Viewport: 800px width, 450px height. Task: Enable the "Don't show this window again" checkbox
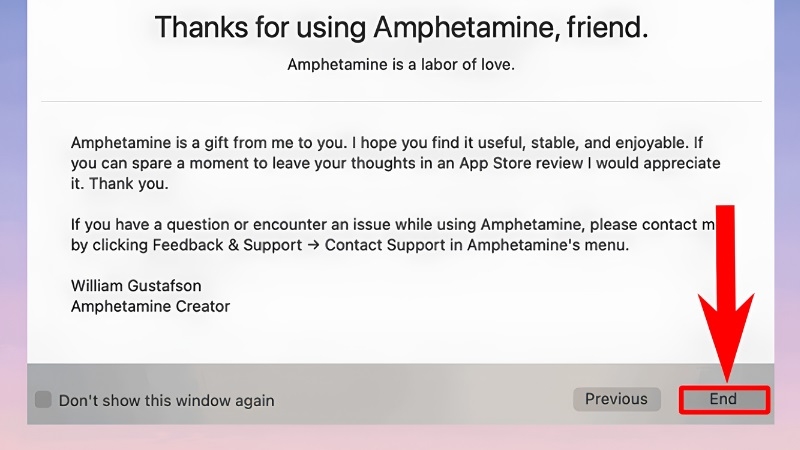click(x=43, y=400)
